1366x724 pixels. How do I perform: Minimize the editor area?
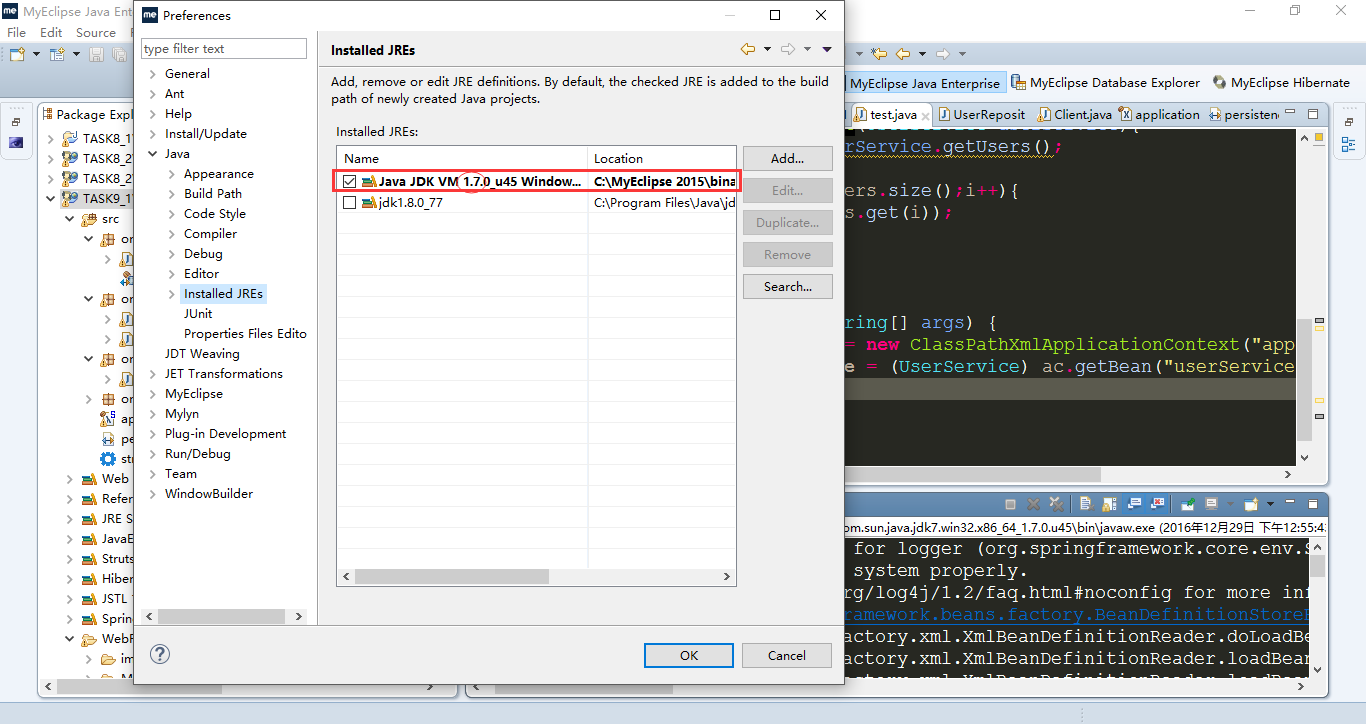click(1290, 113)
